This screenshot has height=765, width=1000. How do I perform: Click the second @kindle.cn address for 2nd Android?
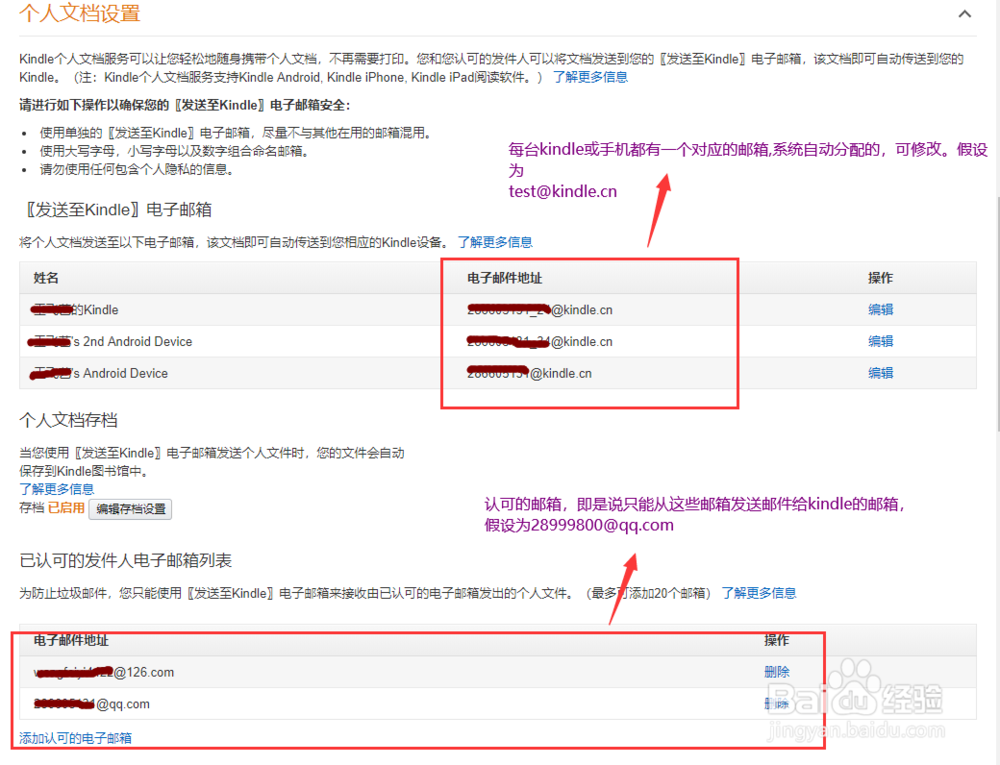click(540, 342)
